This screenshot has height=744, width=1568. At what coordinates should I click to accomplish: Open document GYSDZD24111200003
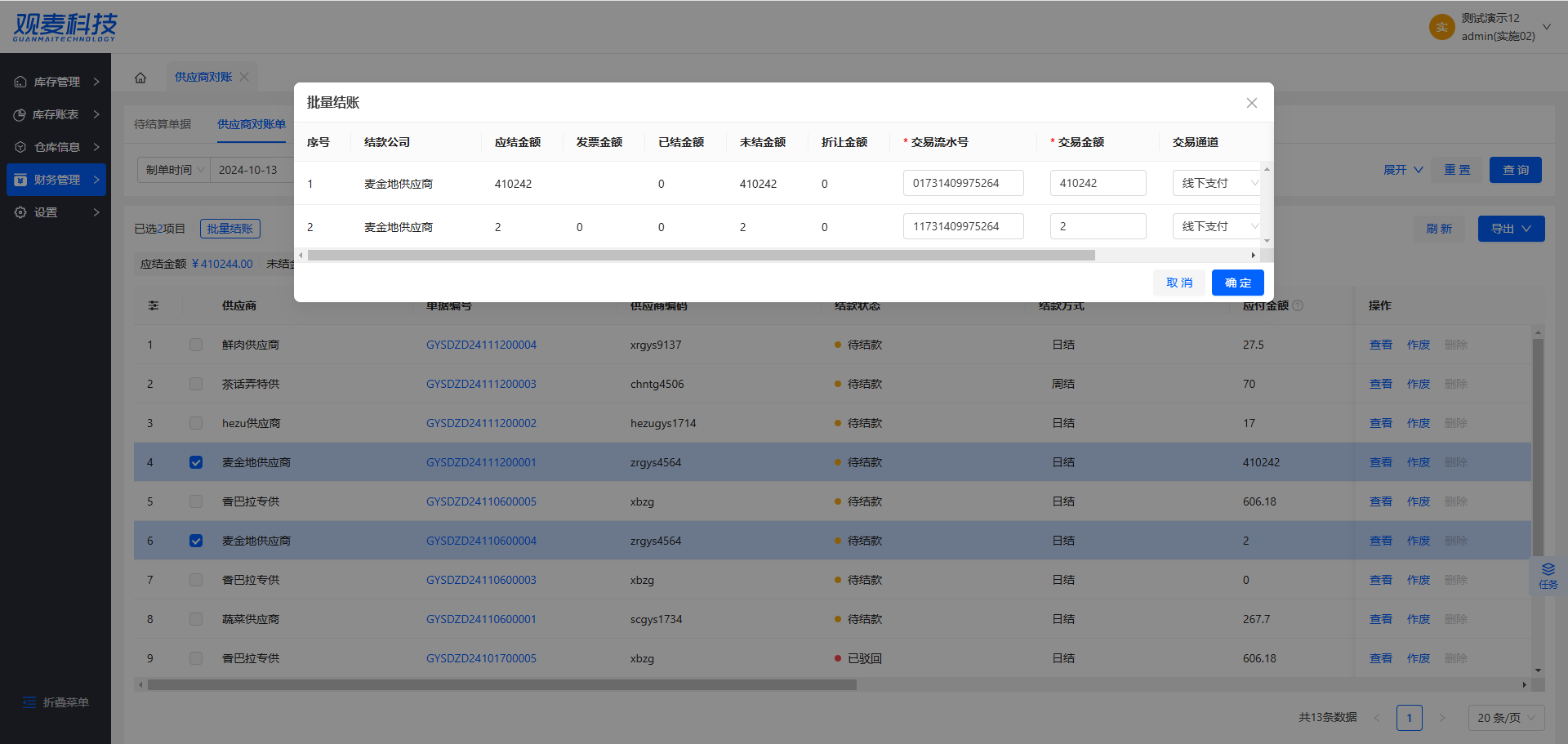tap(481, 384)
